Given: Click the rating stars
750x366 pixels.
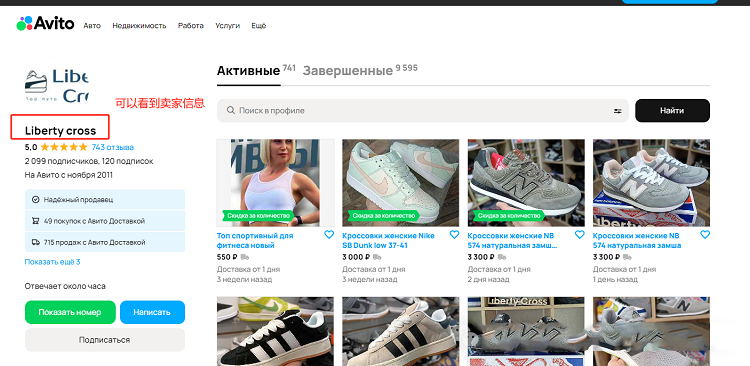Looking at the screenshot, I should [64, 147].
